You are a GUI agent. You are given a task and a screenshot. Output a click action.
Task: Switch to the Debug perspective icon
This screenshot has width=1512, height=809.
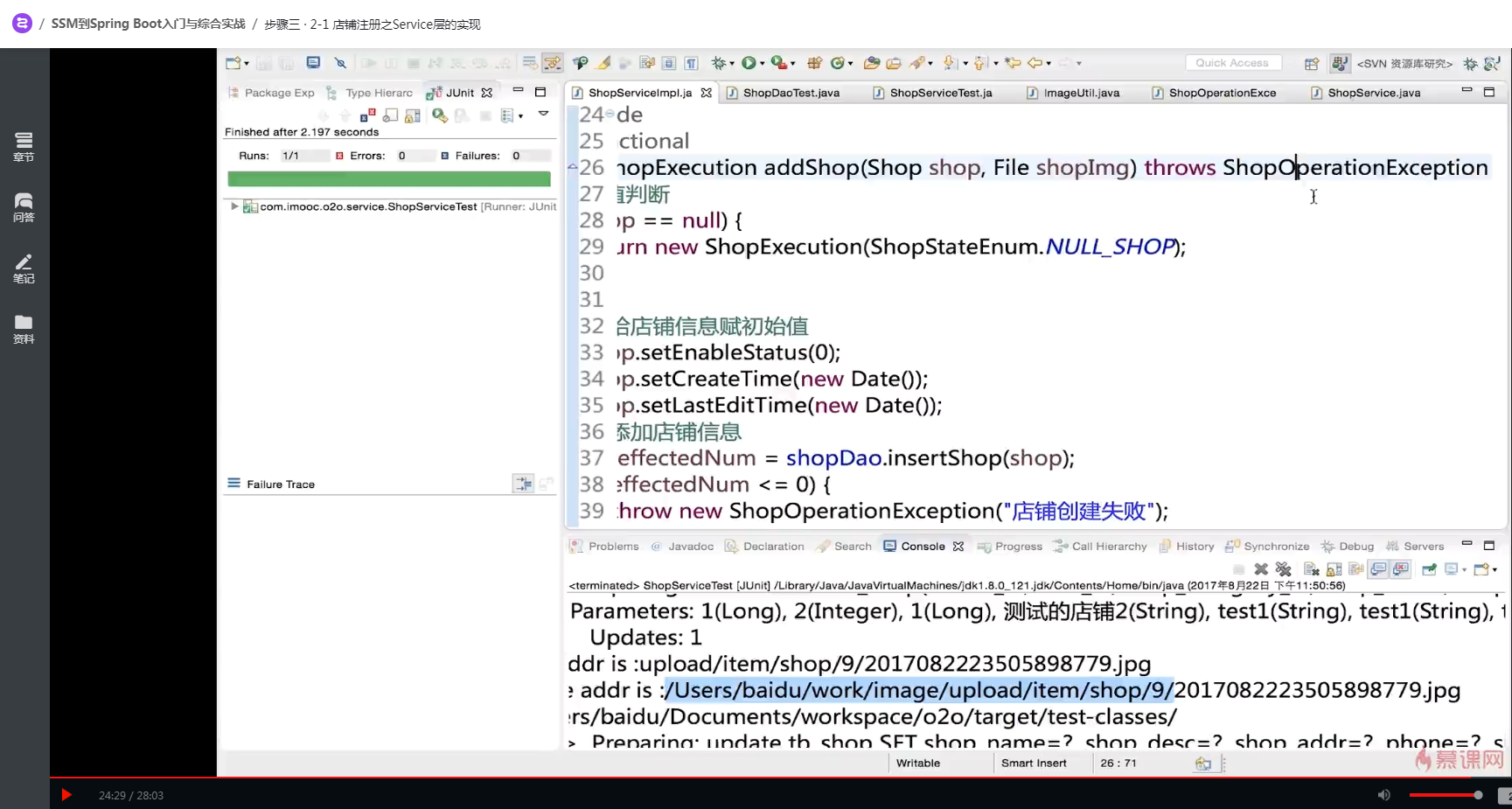(x=1471, y=63)
